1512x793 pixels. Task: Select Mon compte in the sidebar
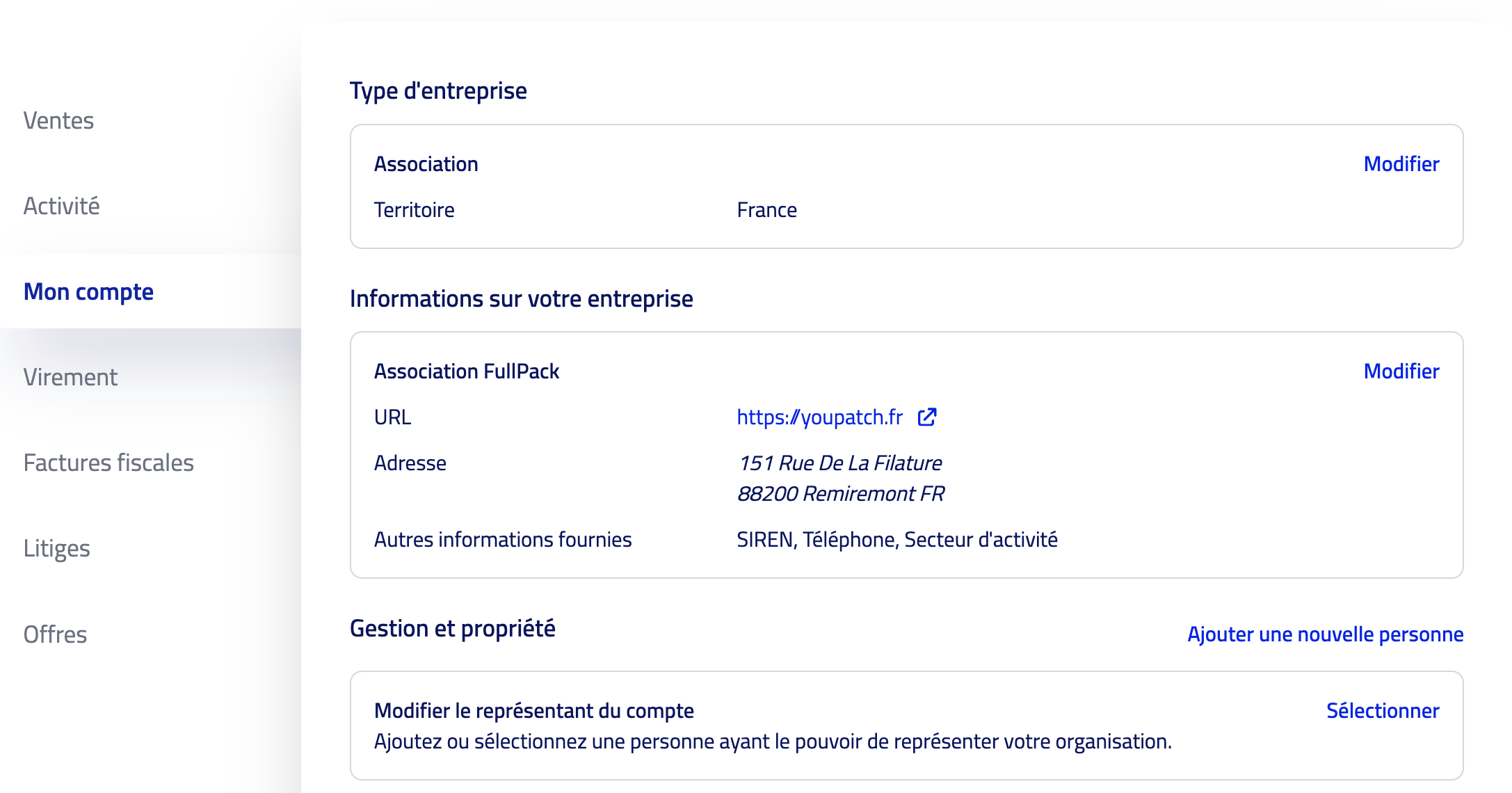[88, 291]
